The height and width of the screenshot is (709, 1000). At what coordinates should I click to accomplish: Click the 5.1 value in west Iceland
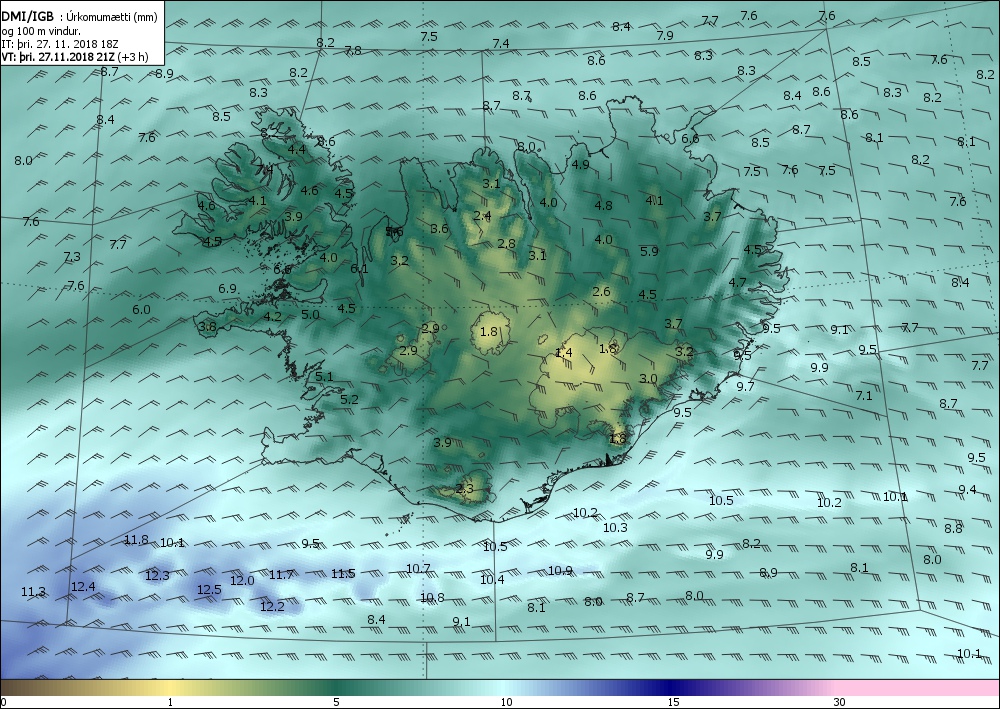tap(324, 377)
